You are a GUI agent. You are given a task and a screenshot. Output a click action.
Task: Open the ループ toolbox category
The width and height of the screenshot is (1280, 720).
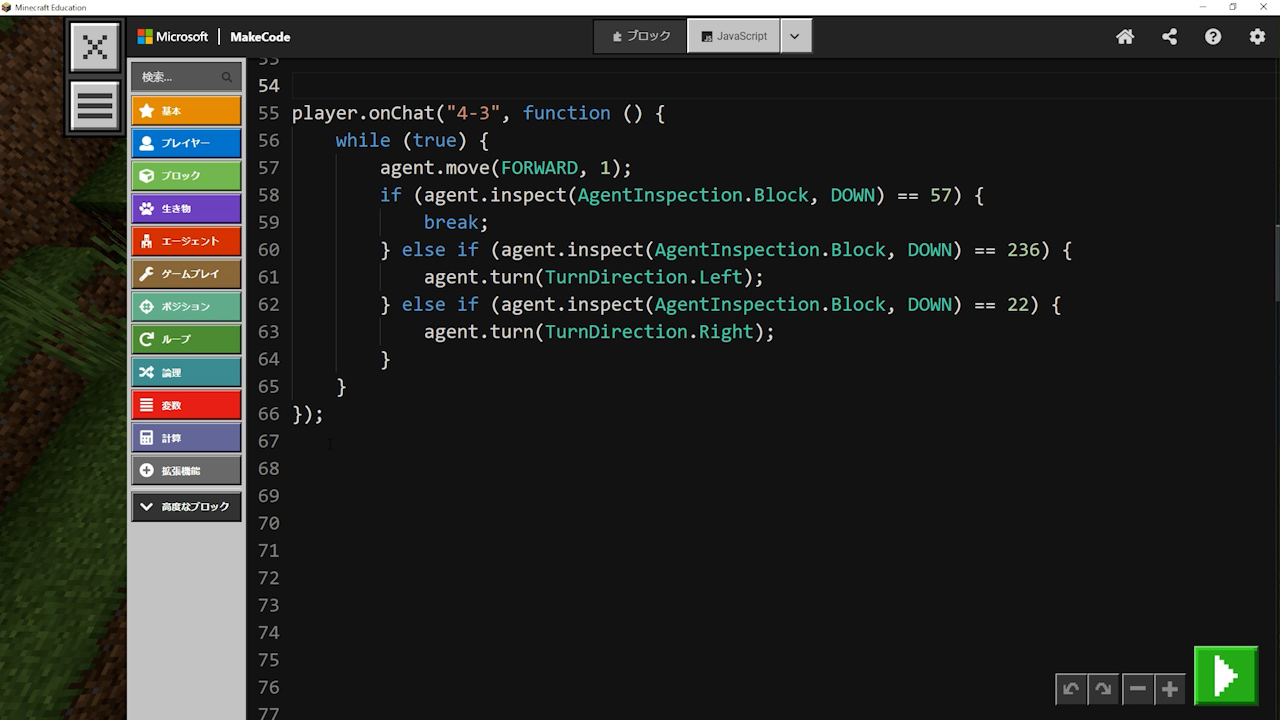tap(186, 339)
